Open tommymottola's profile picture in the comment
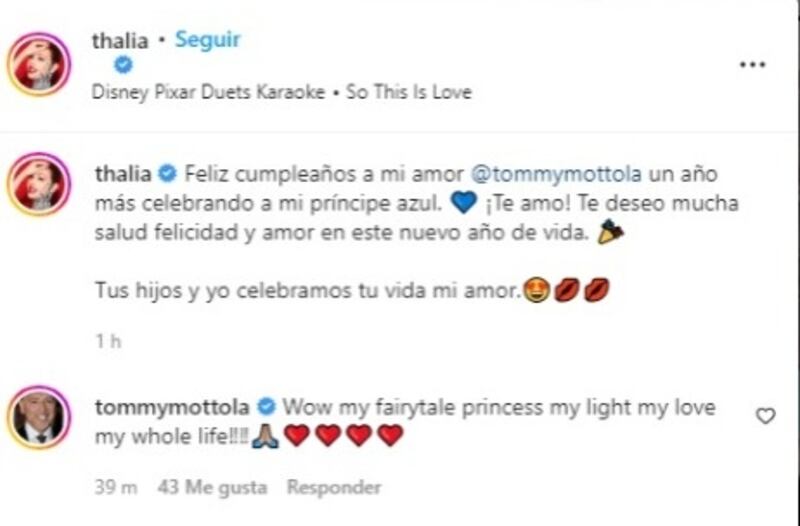 [39, 416]
